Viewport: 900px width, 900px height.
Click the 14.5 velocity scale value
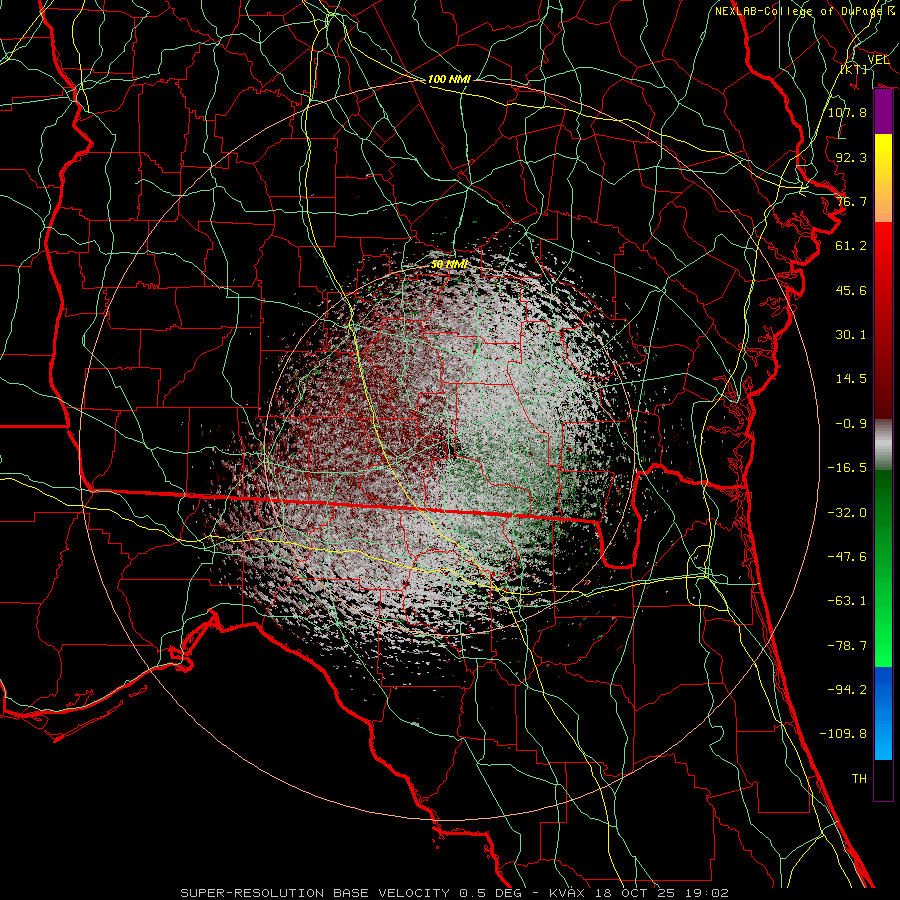click(851, 379)
